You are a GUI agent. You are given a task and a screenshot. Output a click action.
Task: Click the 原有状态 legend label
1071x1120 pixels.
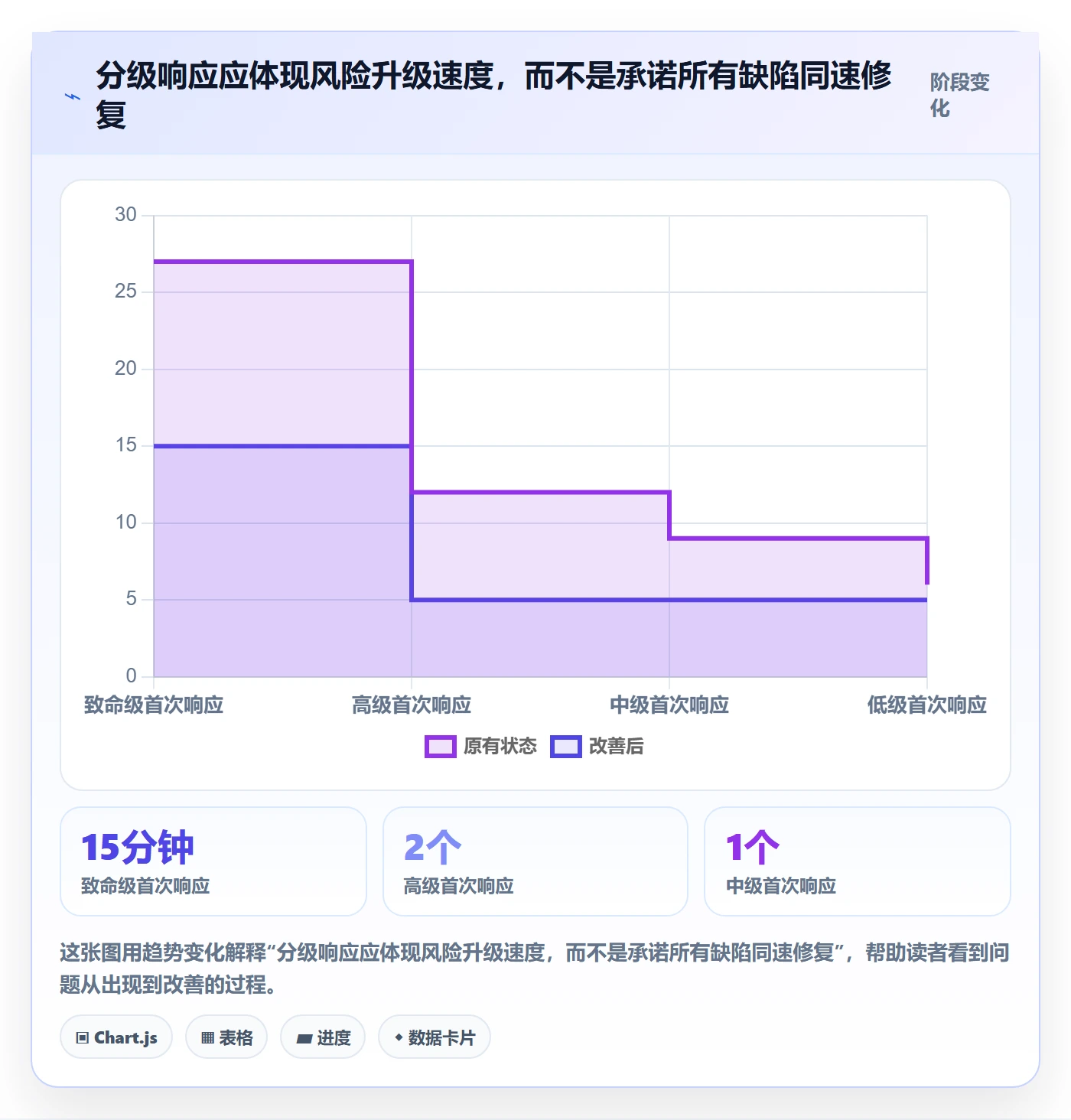(500, 747)
